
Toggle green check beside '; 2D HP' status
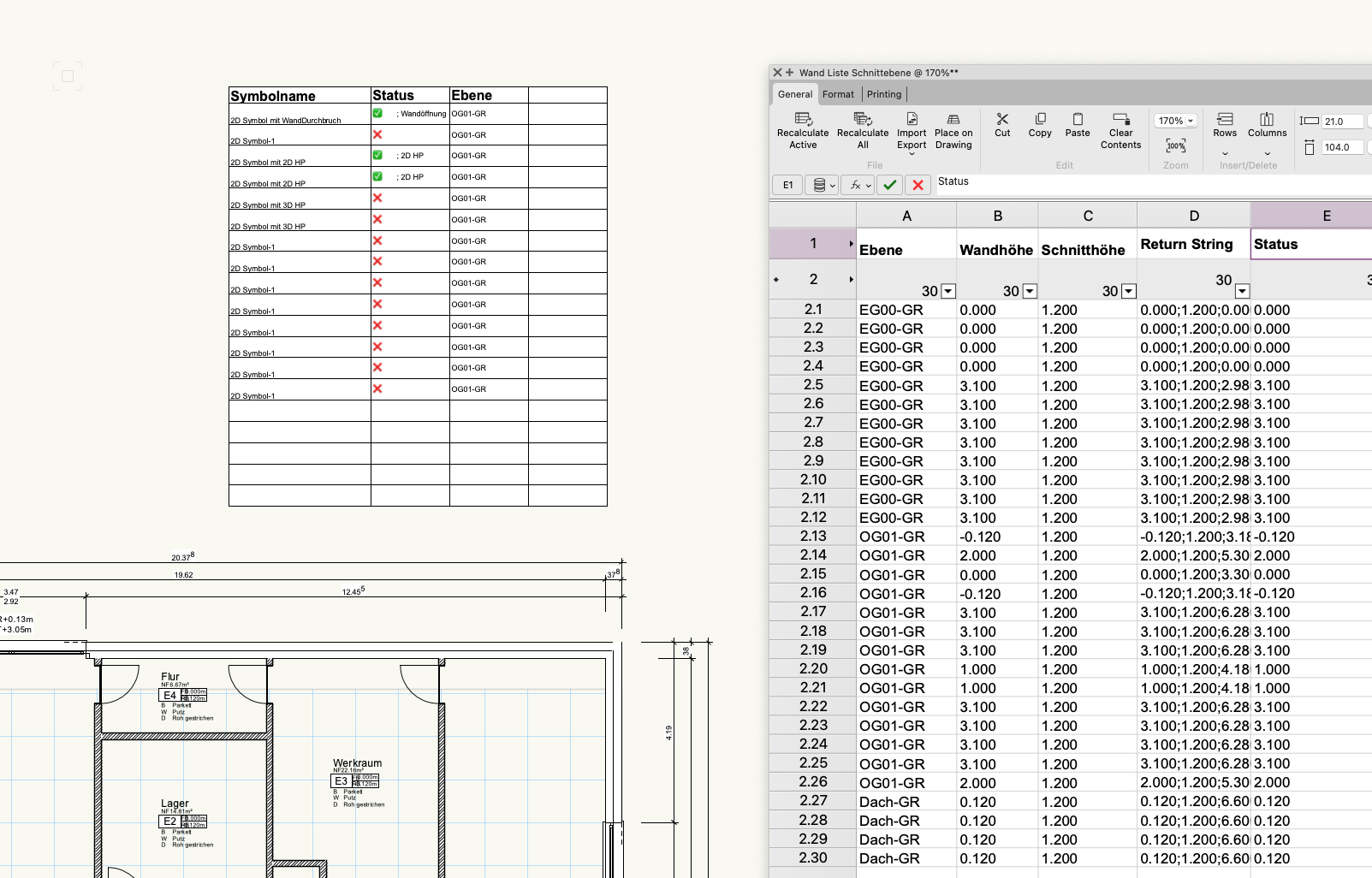coord(377,156)
